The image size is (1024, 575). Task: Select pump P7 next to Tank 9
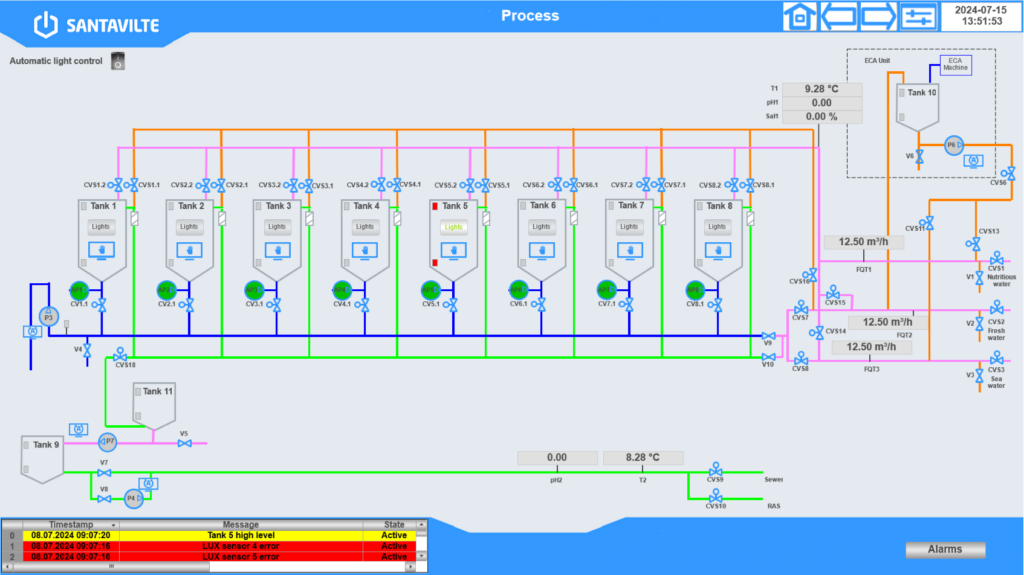pos(108,442)
